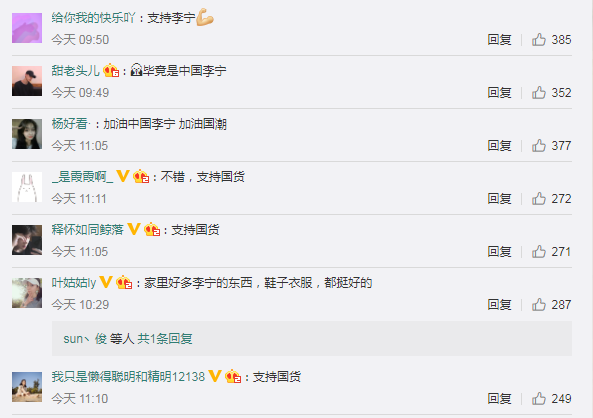
Task: Expand the 共1条回复 replies thread
Action: [x=165, y=339]
